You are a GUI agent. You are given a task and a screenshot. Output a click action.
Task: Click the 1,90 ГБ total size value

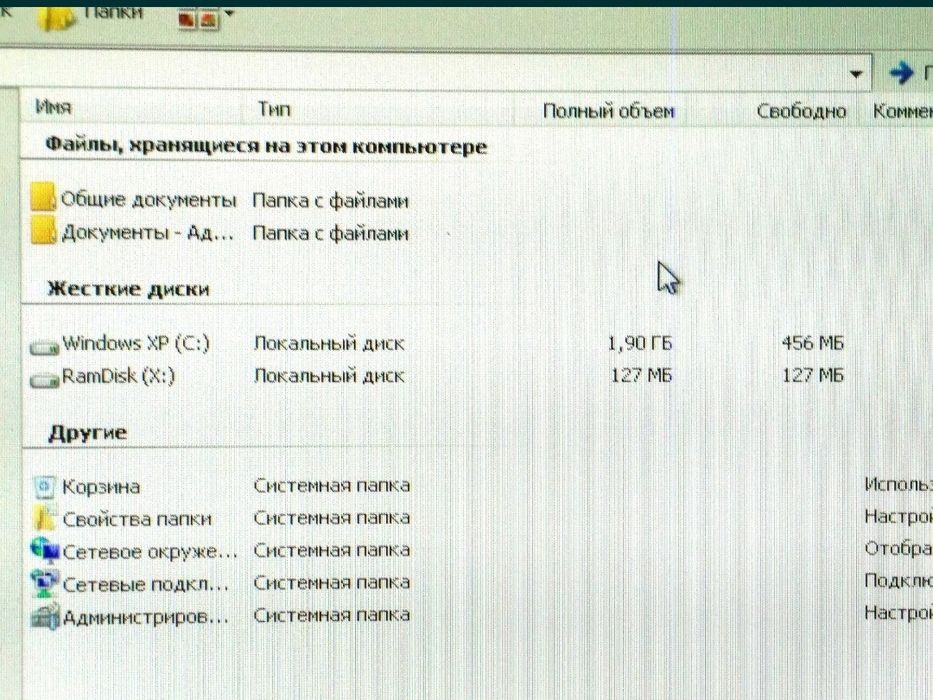[x=640, y=343]
